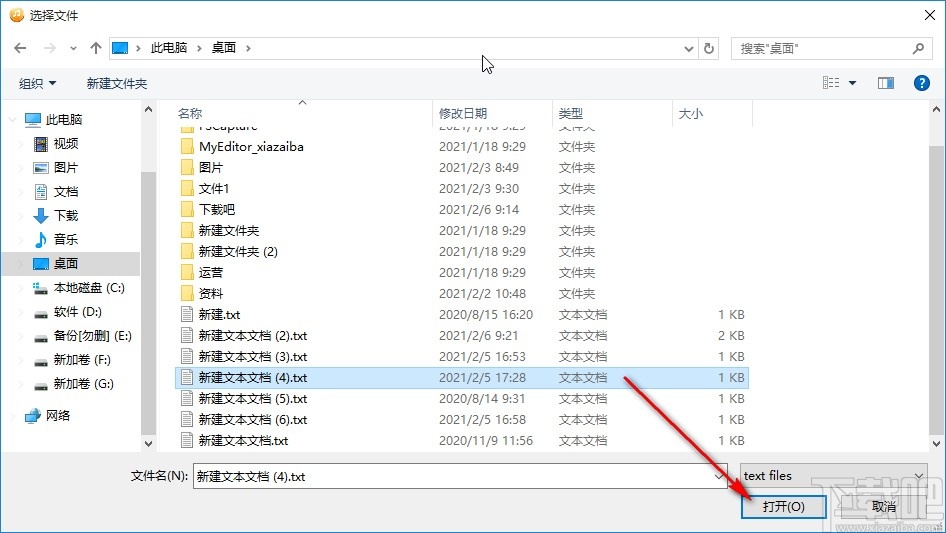Sort by 大小 column header
The height and width of the screenshot is (533, 946).
pos(691,113)
